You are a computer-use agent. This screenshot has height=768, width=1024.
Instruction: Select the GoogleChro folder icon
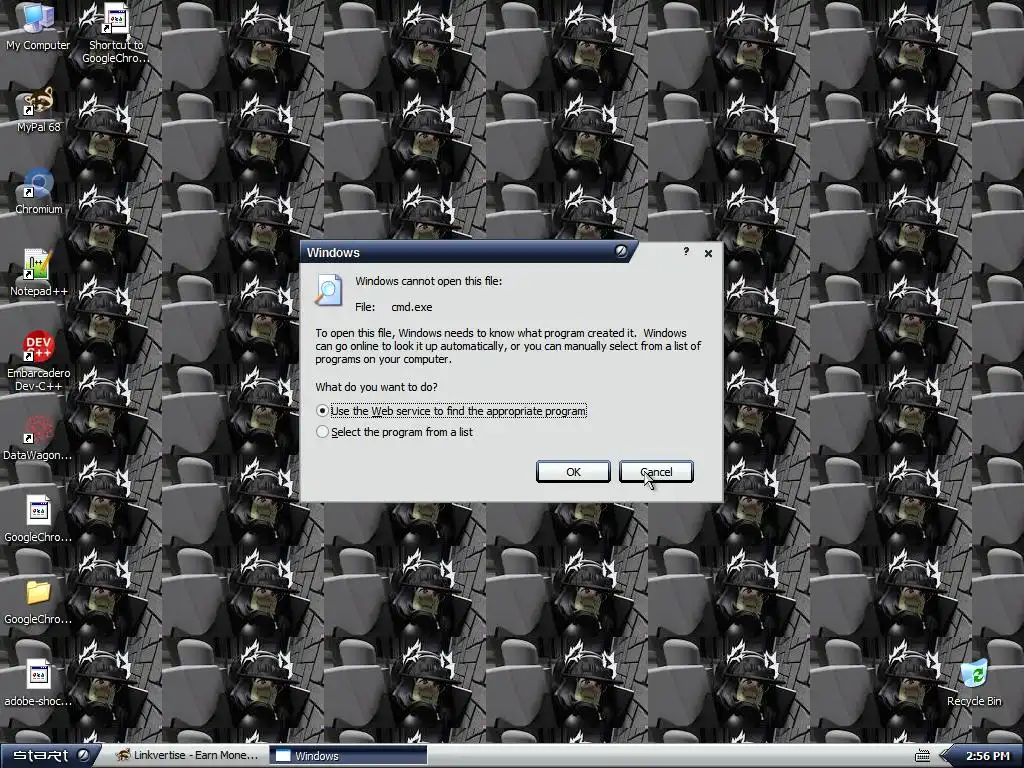(38, 601)
